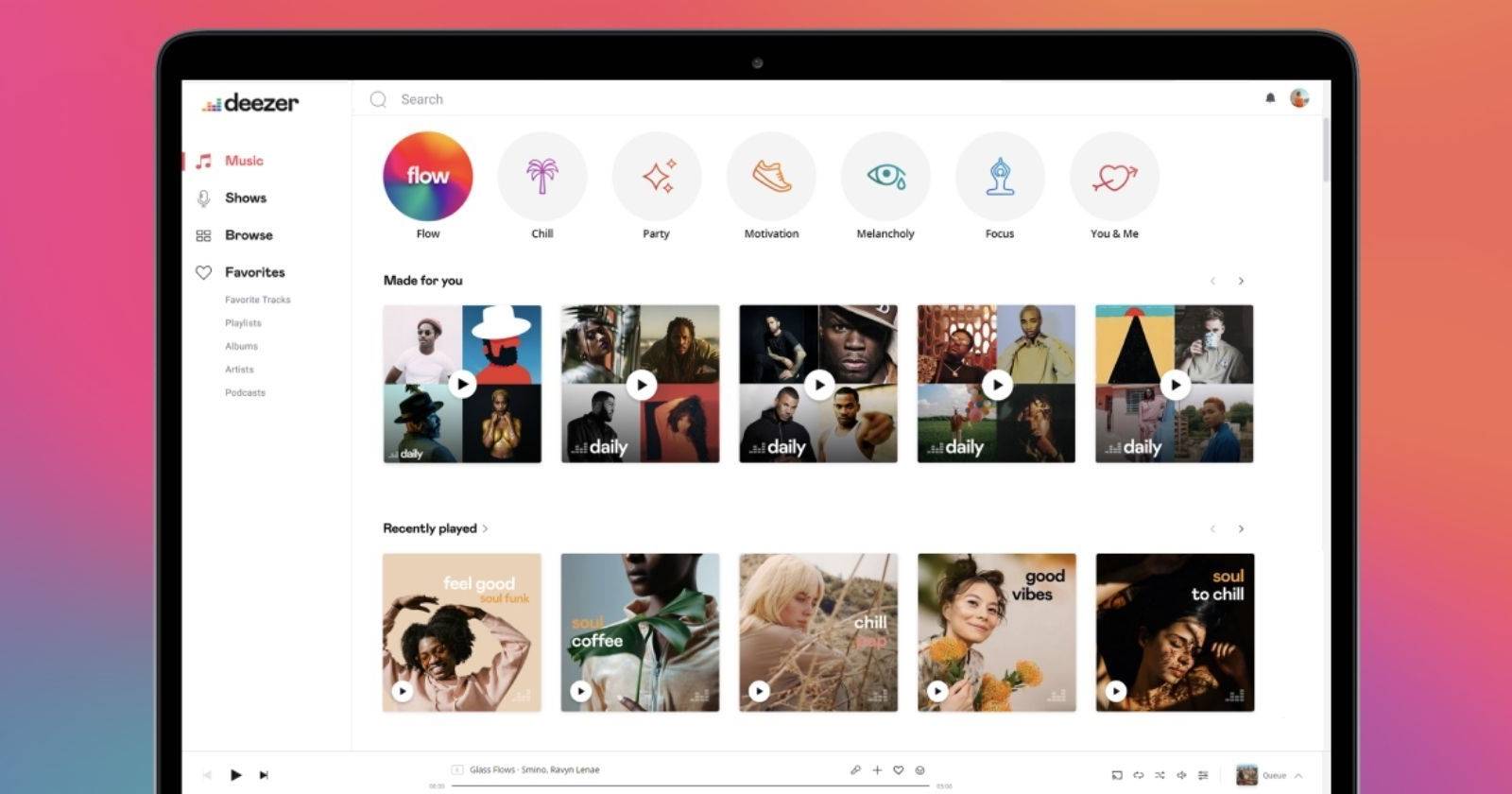Play feel good soul funk playlist
The image size is (1512, 794).
click(x=403, y=691)
